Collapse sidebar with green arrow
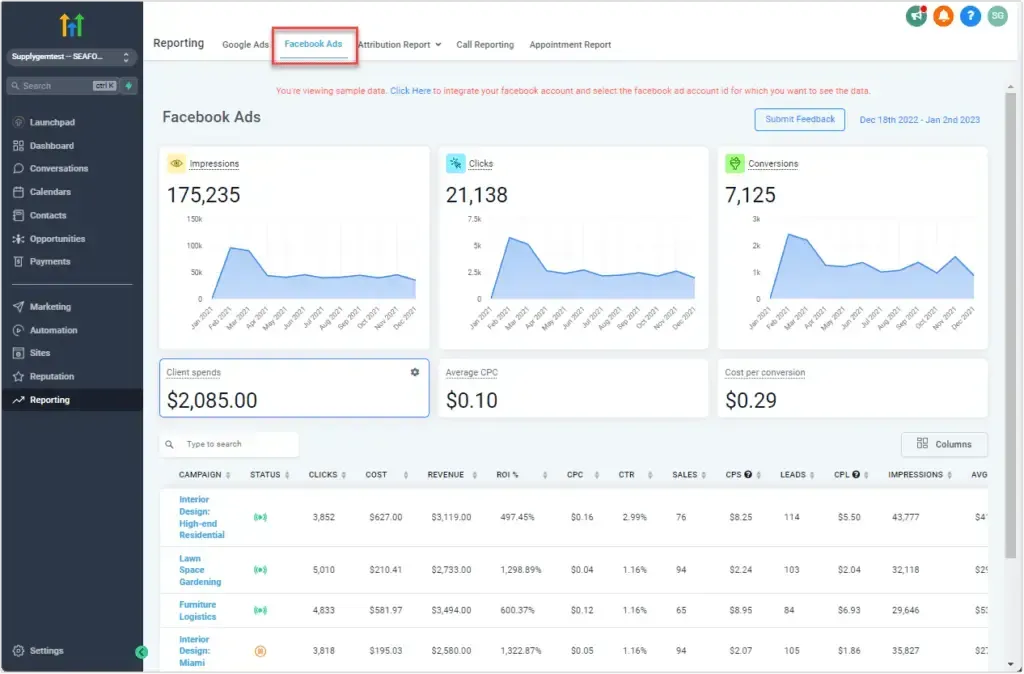This screenshot has height=674, width=1024. (141, 652)
